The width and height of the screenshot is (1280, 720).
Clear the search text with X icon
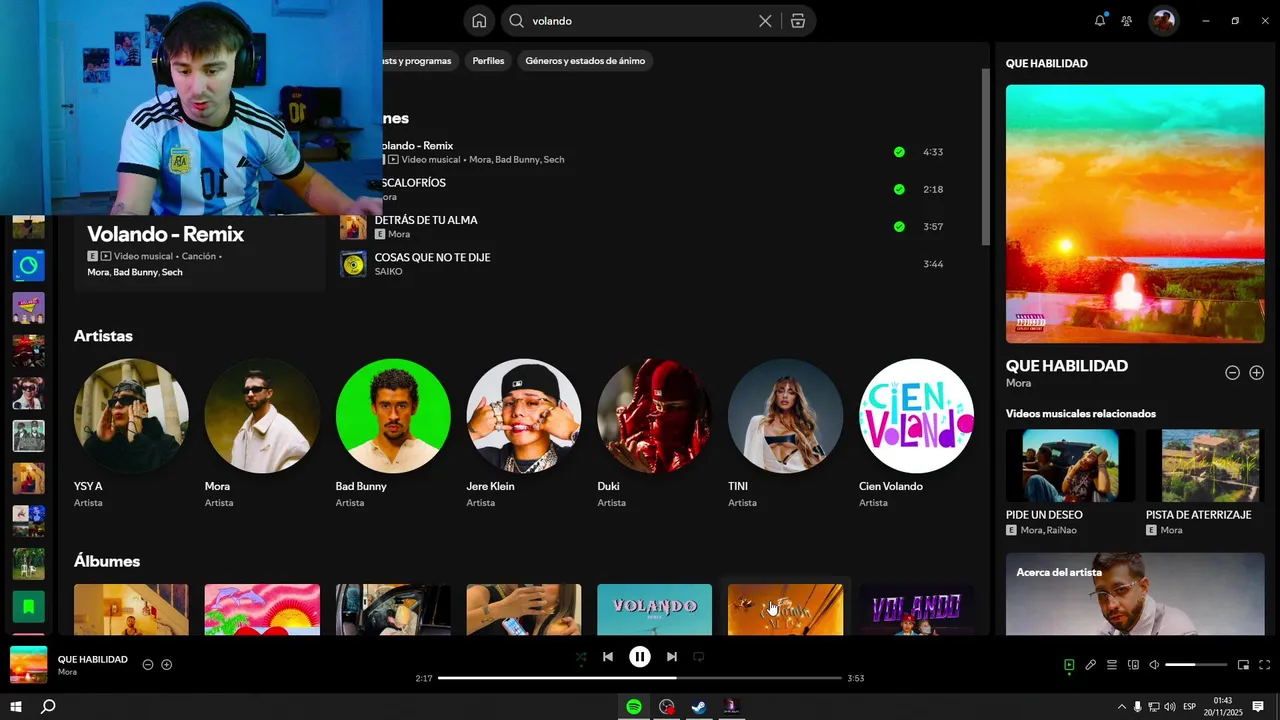(765, 21)
